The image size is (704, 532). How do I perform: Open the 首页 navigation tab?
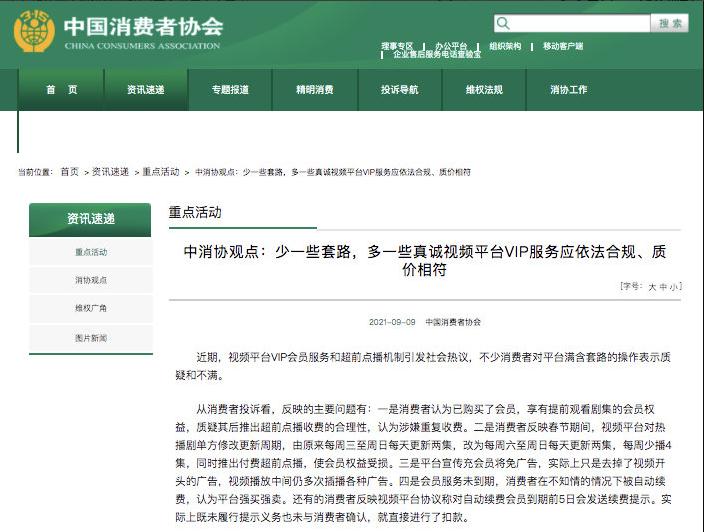pyautogui.click(x=62, y=90)
